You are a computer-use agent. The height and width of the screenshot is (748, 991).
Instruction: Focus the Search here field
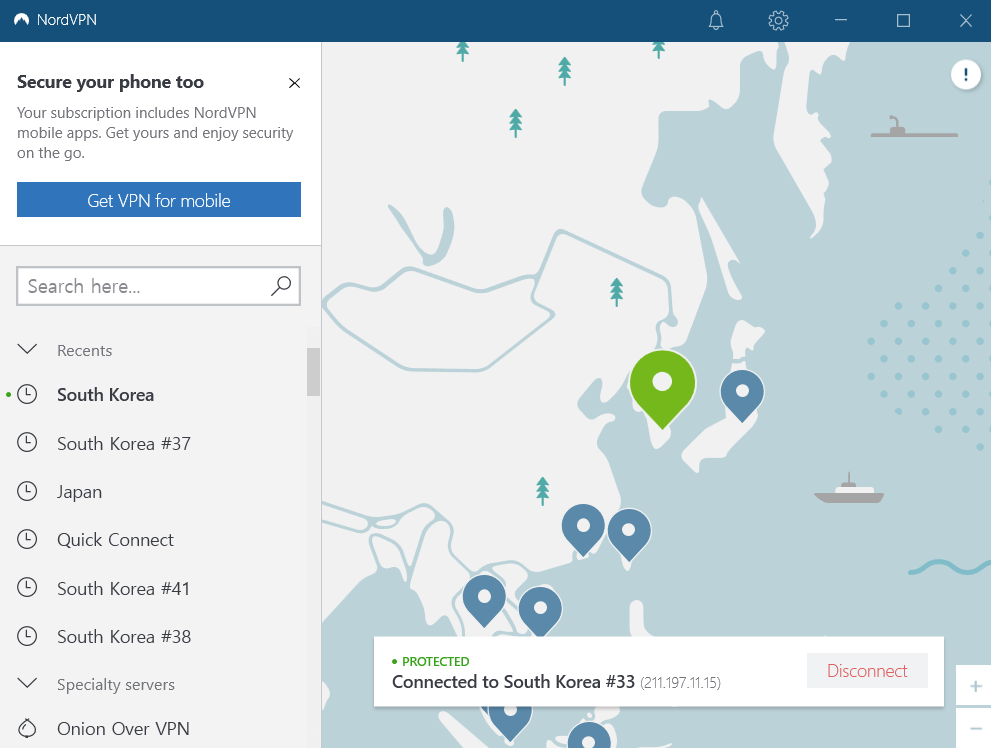(159, 286)
